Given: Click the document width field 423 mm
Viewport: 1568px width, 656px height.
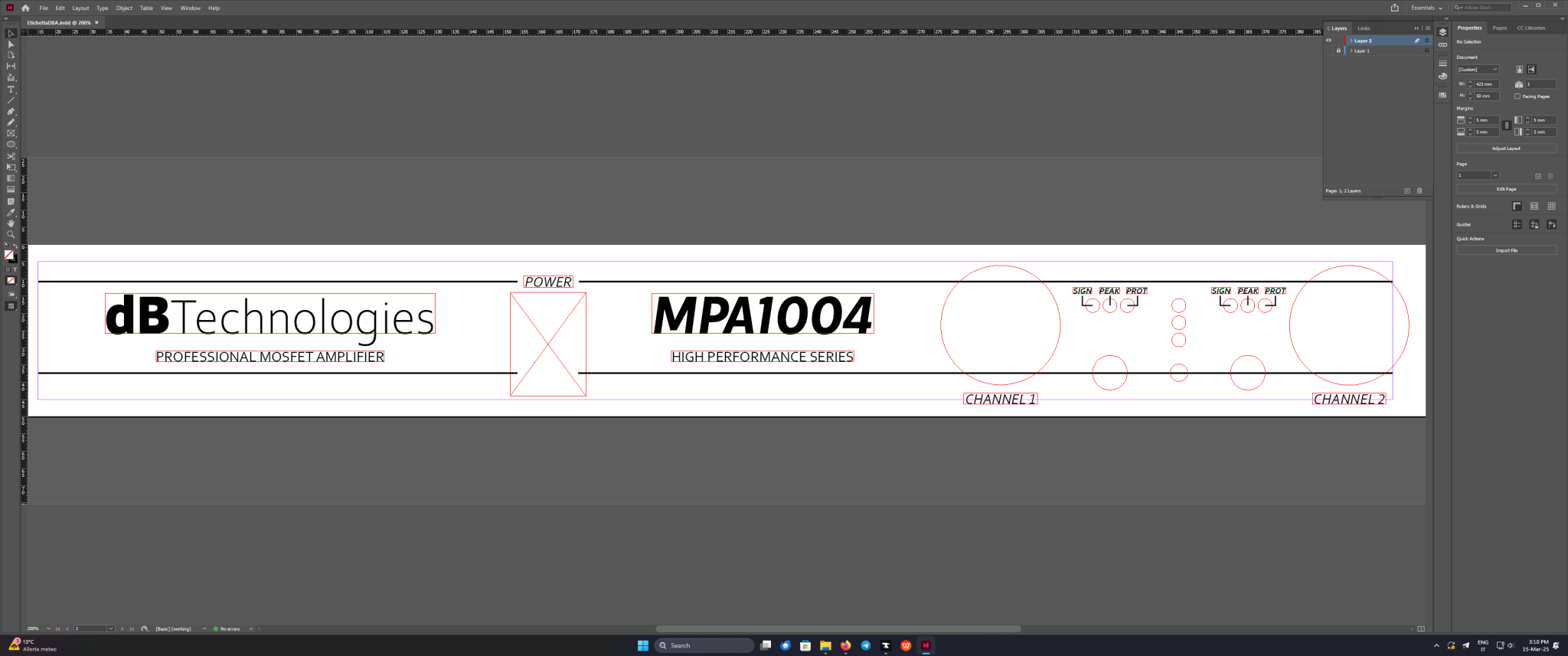Looking at the screenshot, I should pos(1485,84).
